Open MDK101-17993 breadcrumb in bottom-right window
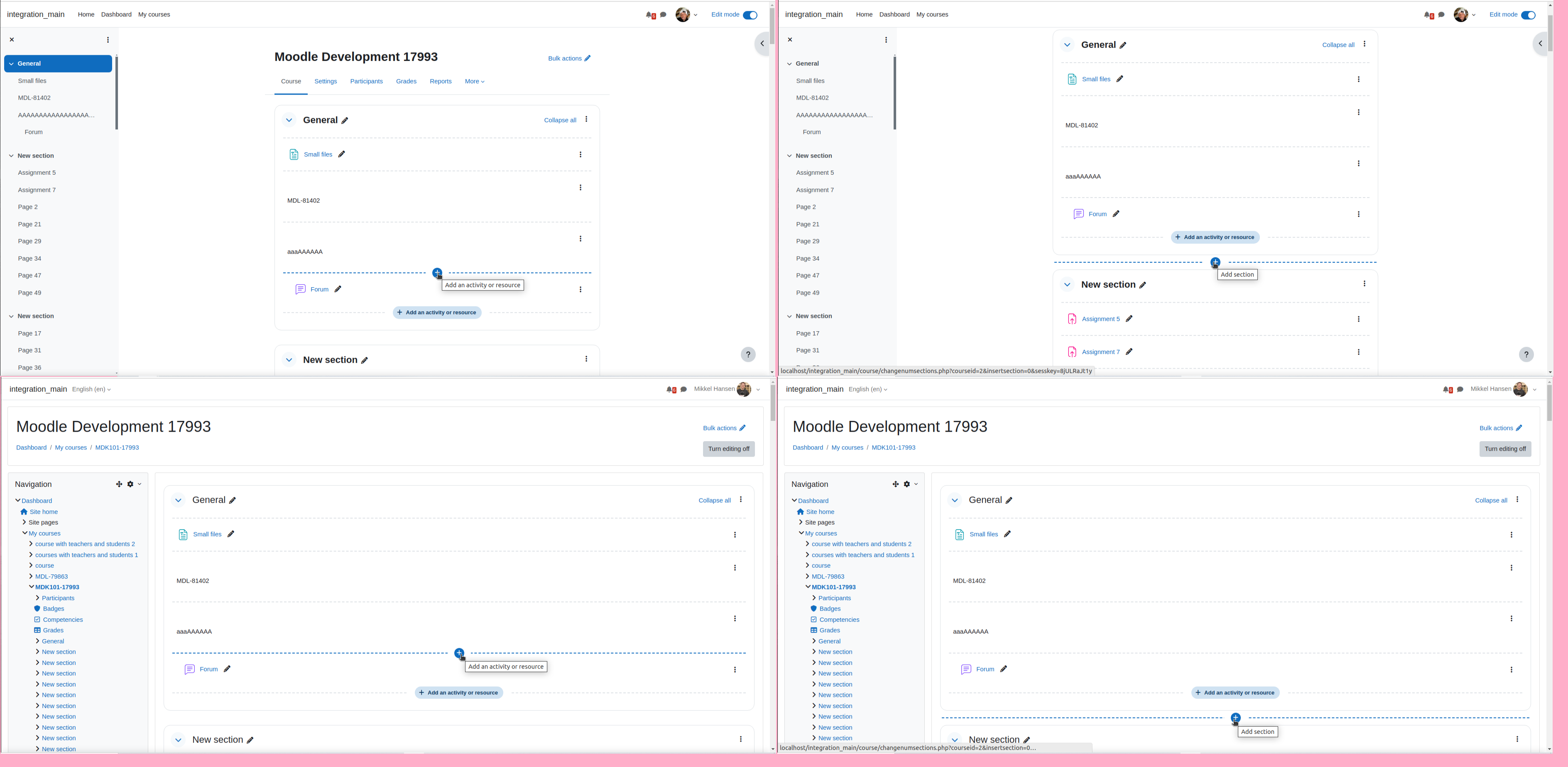This screenshot has height=767, width=1568. point(893,448)
